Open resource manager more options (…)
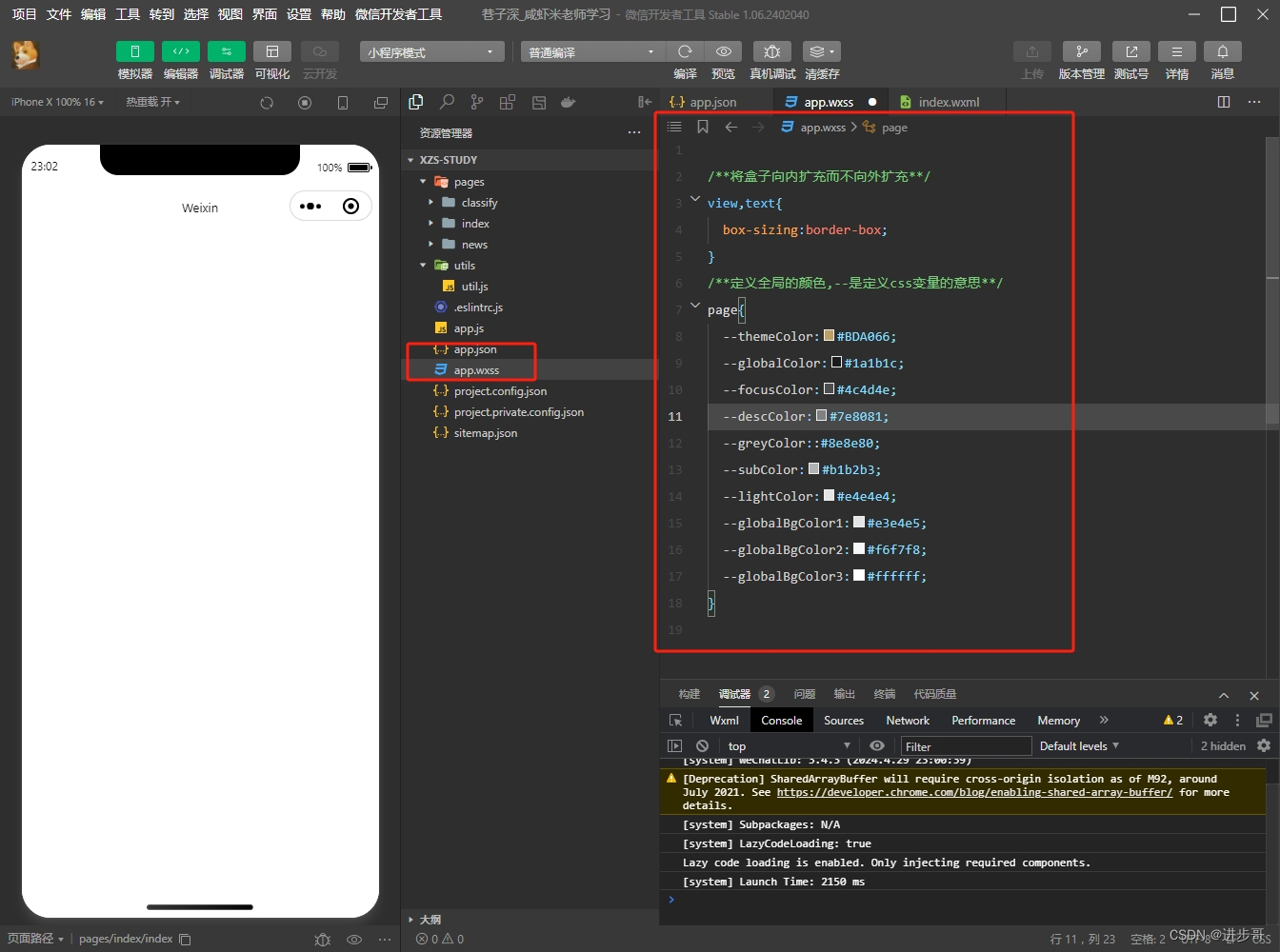Viewport: 1280px width, 952px height. pos(634,132)
